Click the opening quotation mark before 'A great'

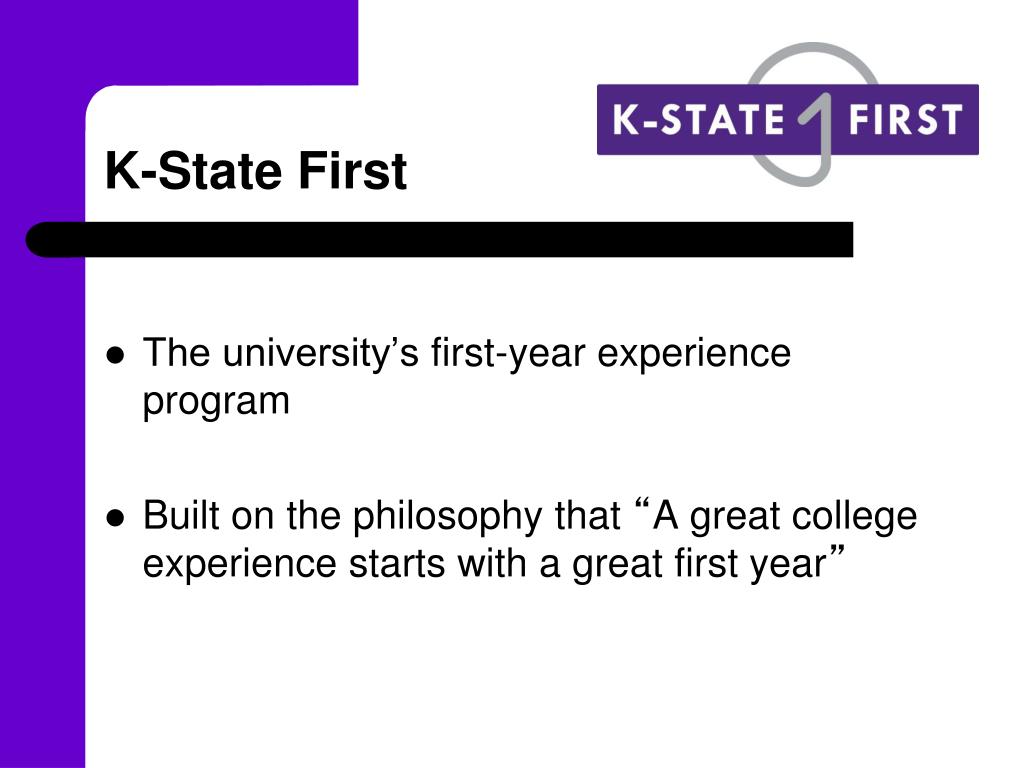(642, 507)
